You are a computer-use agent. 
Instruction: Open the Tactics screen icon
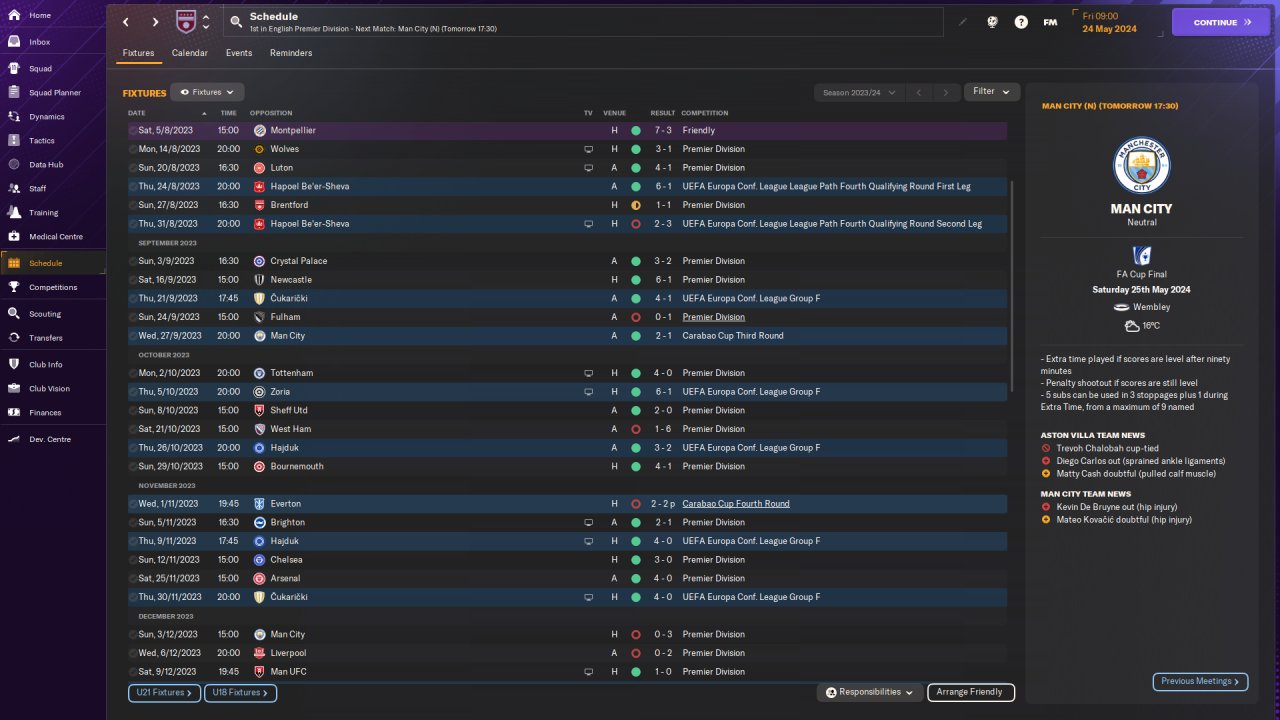pos(14,141)
